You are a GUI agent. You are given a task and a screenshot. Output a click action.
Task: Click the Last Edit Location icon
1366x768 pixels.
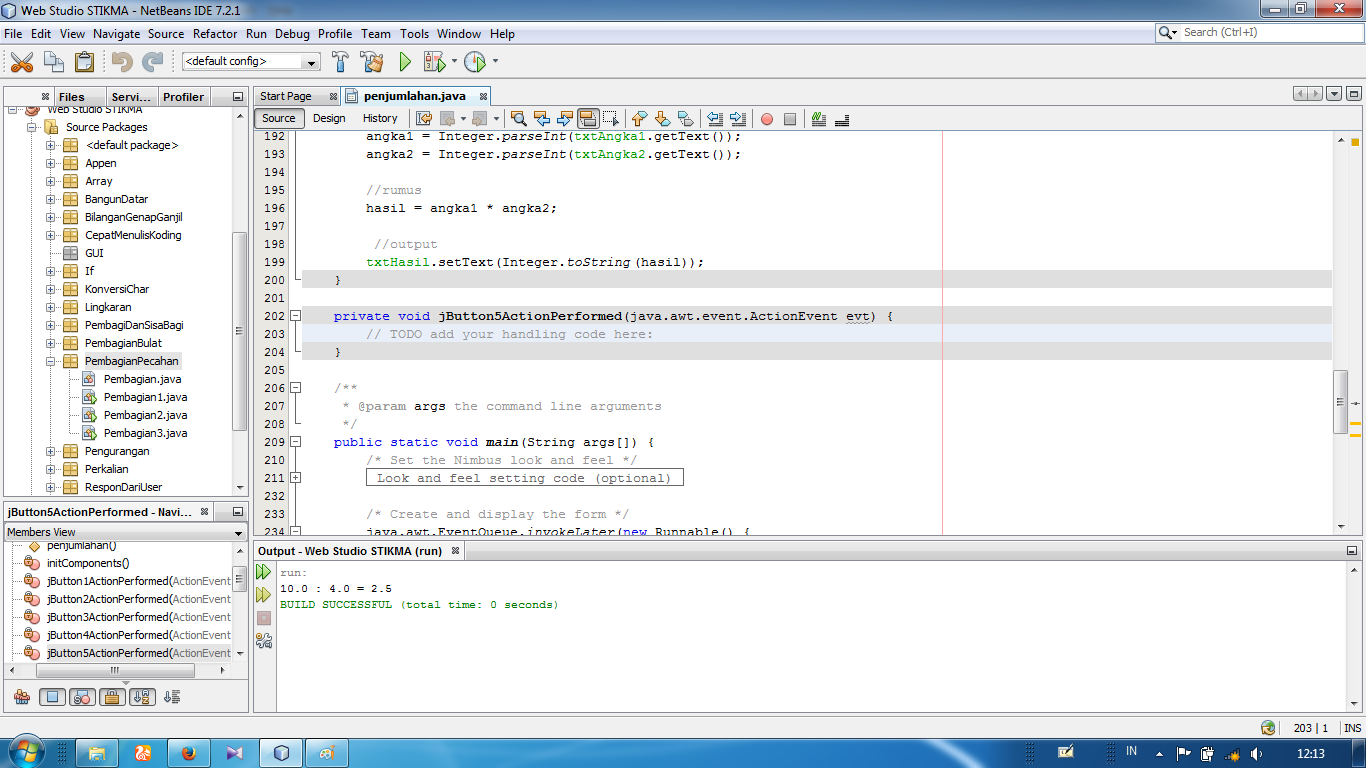tap(424, 119)
